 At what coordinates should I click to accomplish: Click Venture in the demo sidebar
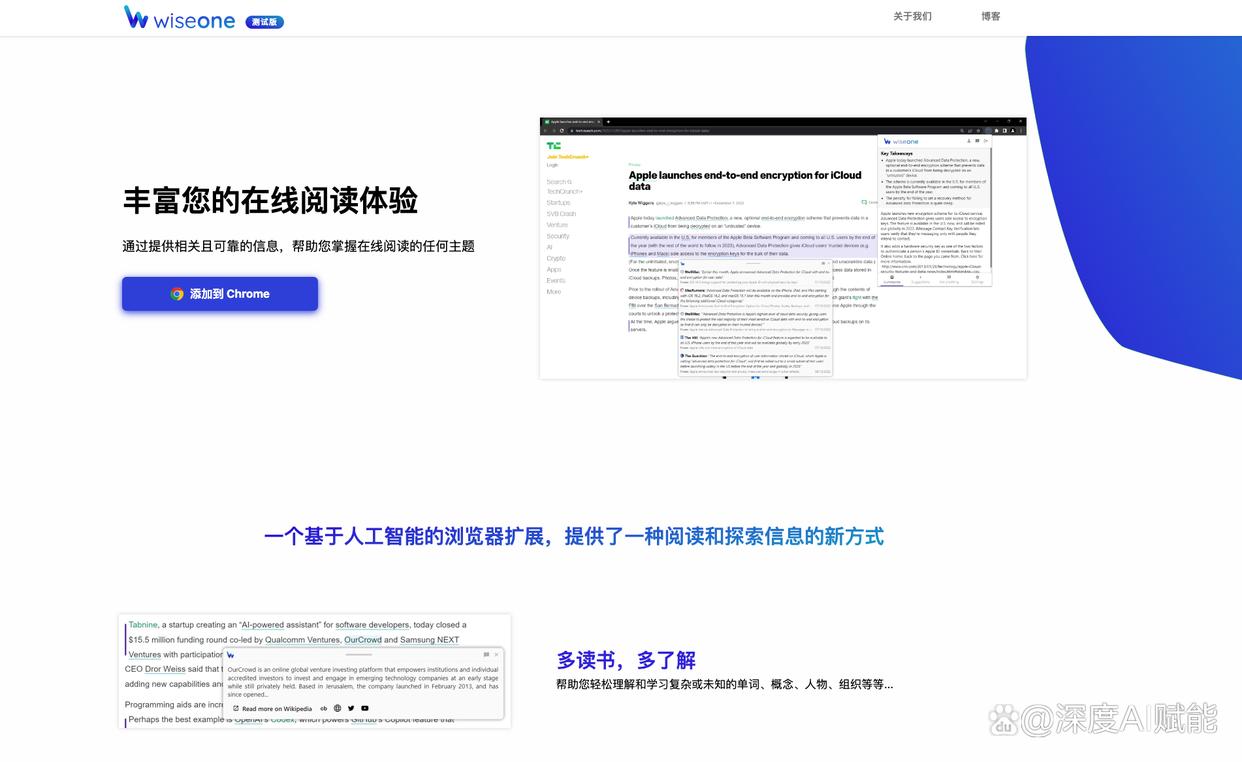click(x=557, y=225)
